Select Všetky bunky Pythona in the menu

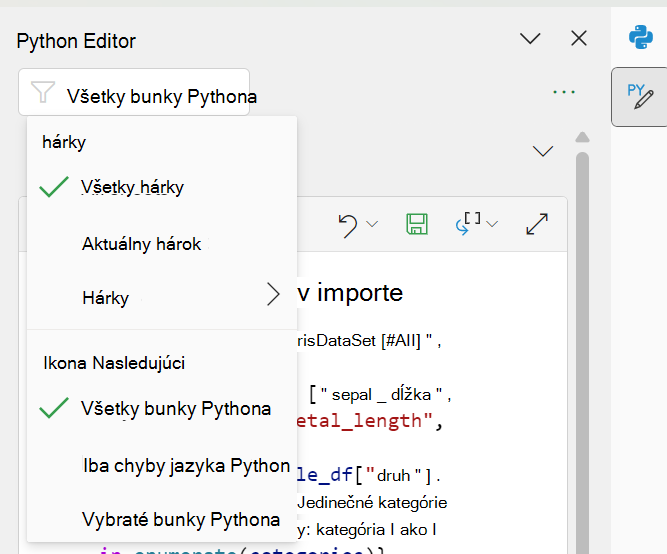pyautogui.click(x=162, y=408)
